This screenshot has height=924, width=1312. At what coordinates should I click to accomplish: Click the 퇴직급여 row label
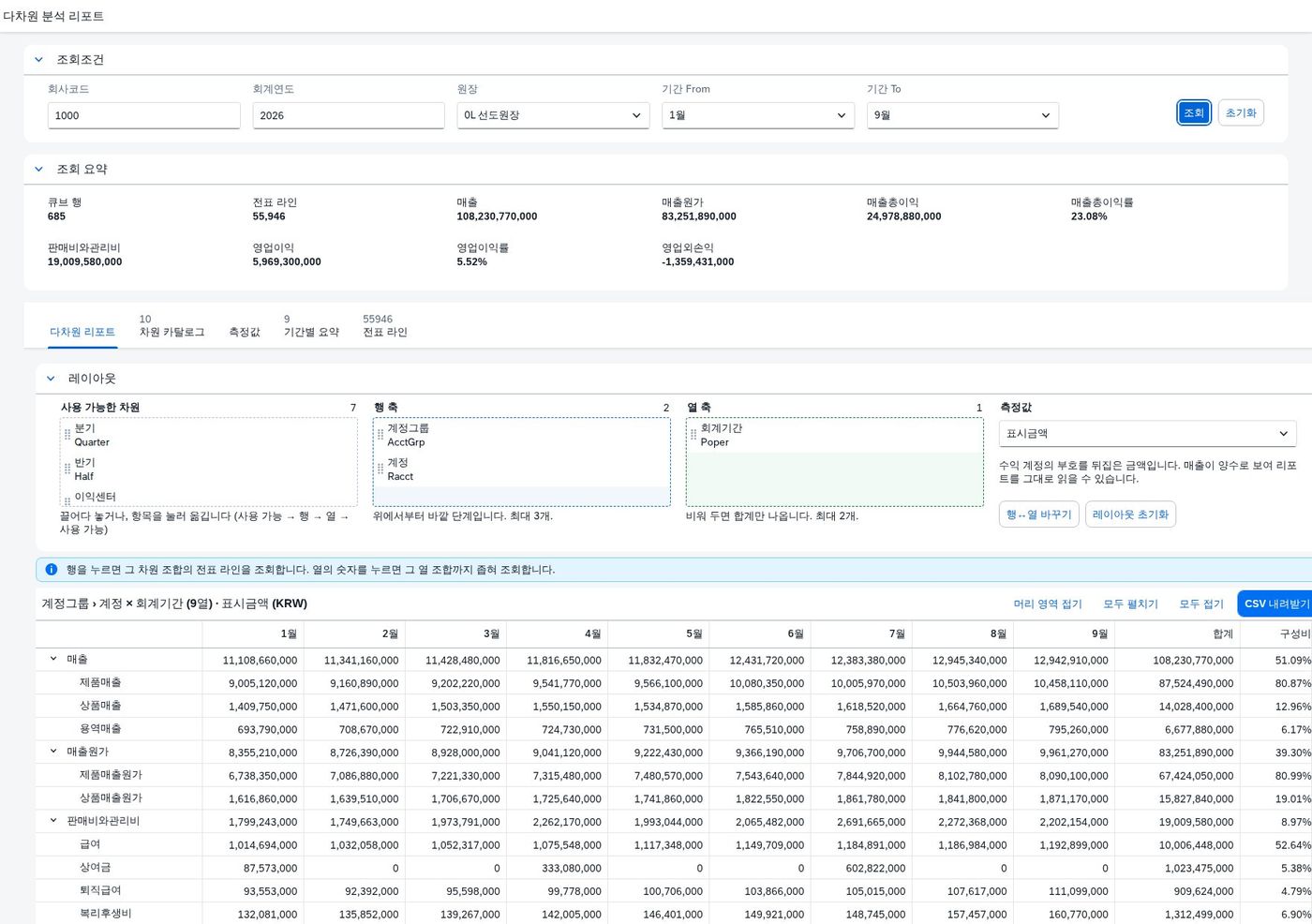point(100,890)
